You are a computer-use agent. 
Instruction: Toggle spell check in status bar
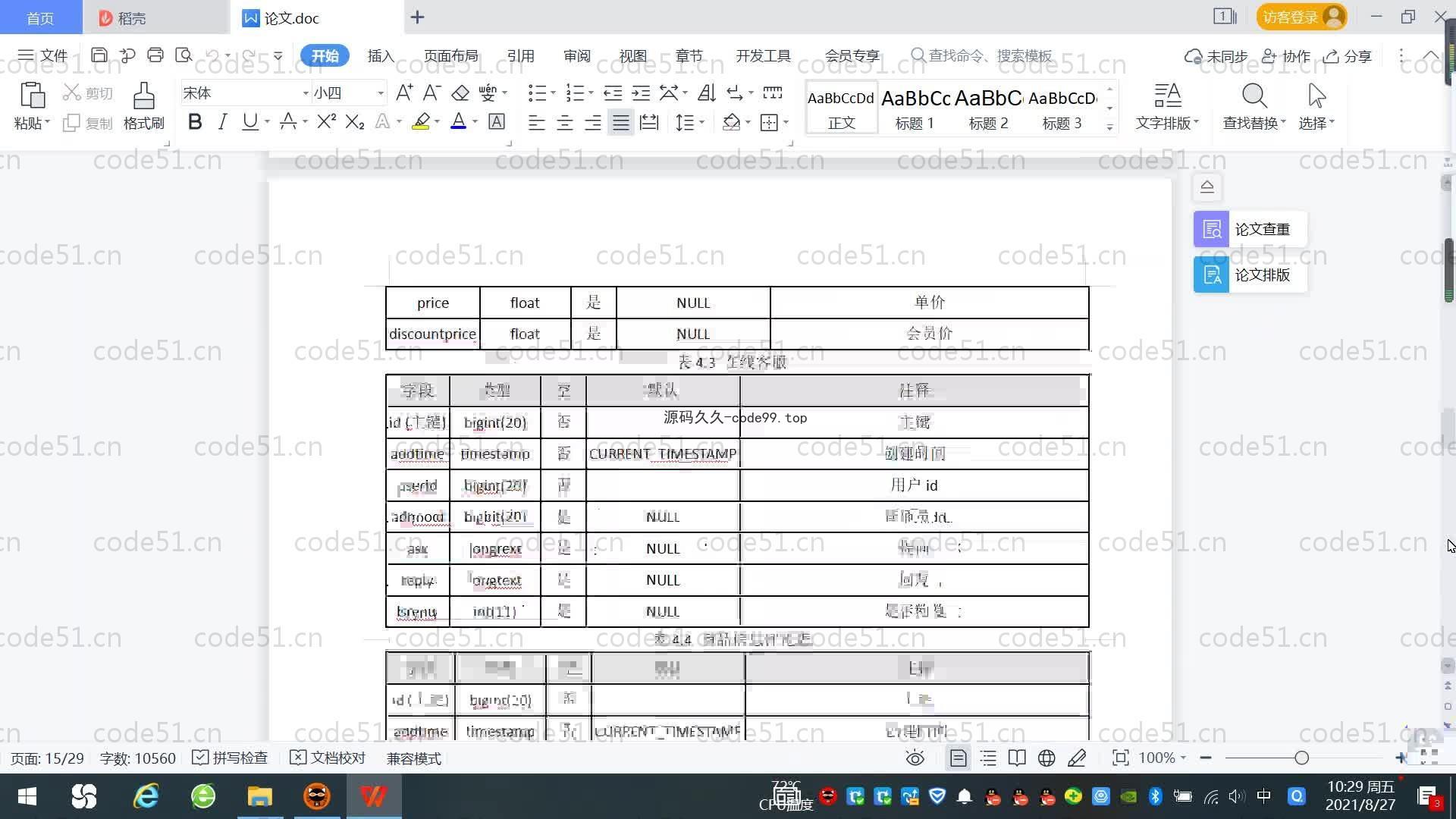[230, 758]
